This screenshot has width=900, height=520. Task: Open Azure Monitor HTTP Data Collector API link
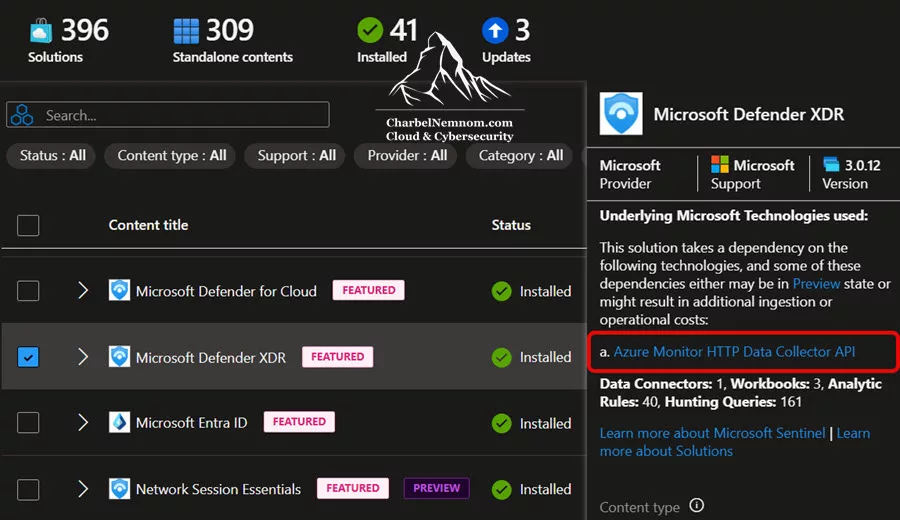pyautogui.click(x=734, y=351)
